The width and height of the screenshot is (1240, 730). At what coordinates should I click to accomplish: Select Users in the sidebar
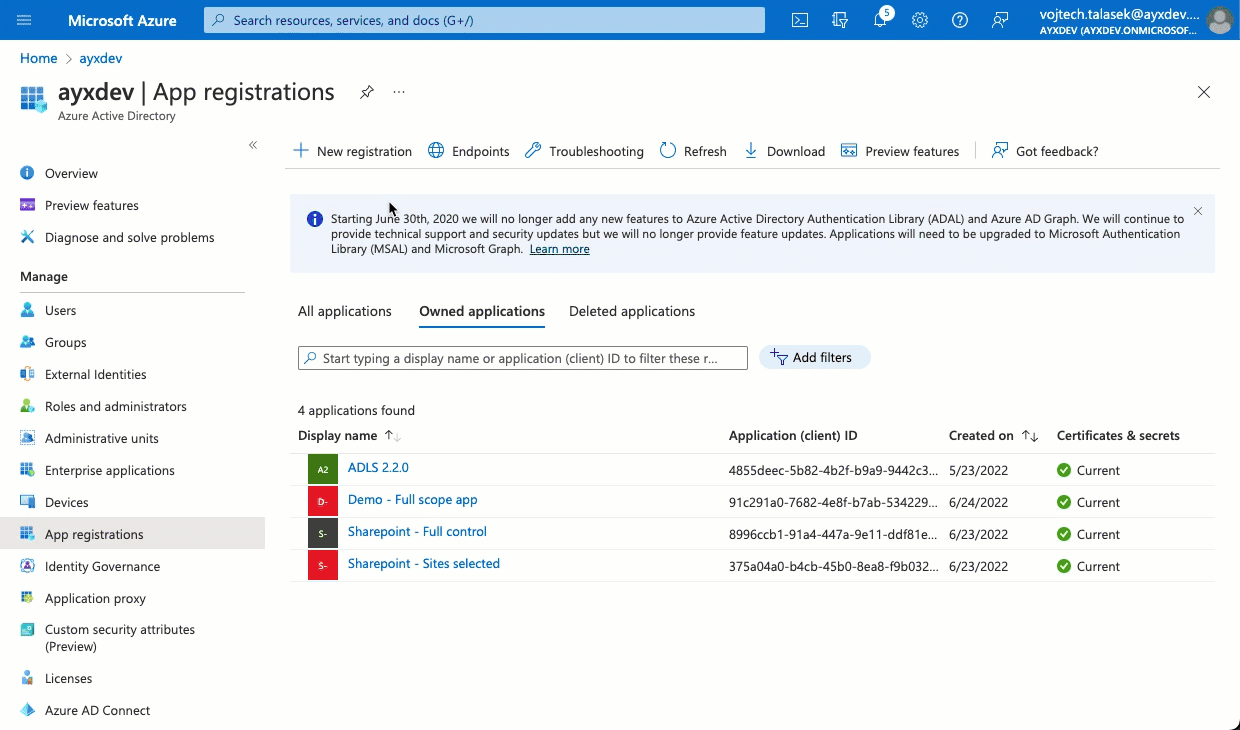click(60, 310)
